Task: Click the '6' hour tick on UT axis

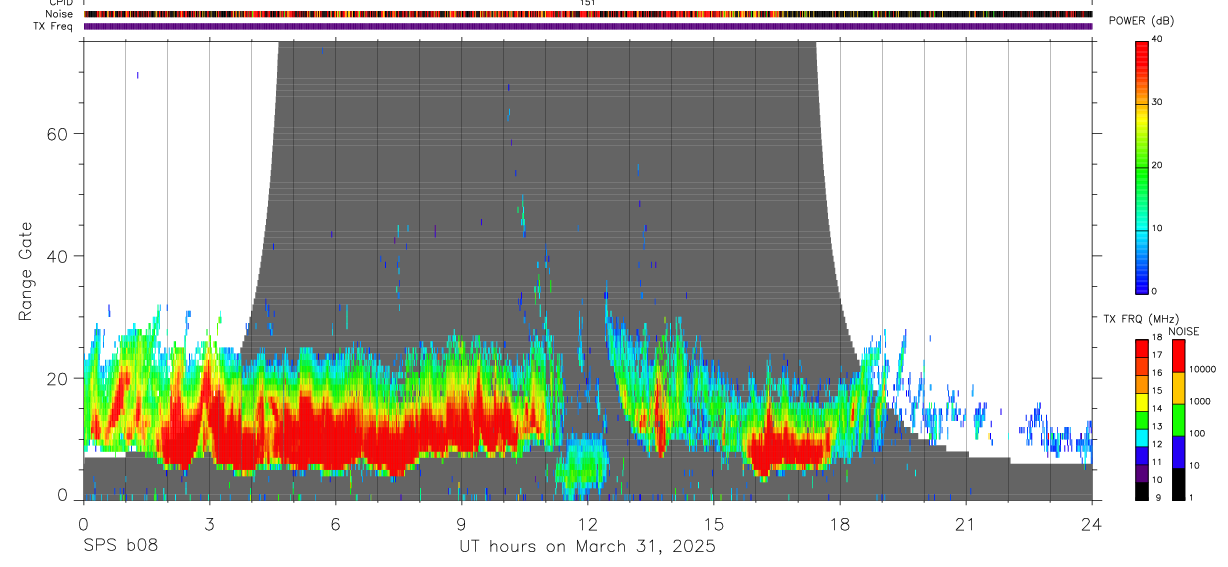Action: pos(335,523)
